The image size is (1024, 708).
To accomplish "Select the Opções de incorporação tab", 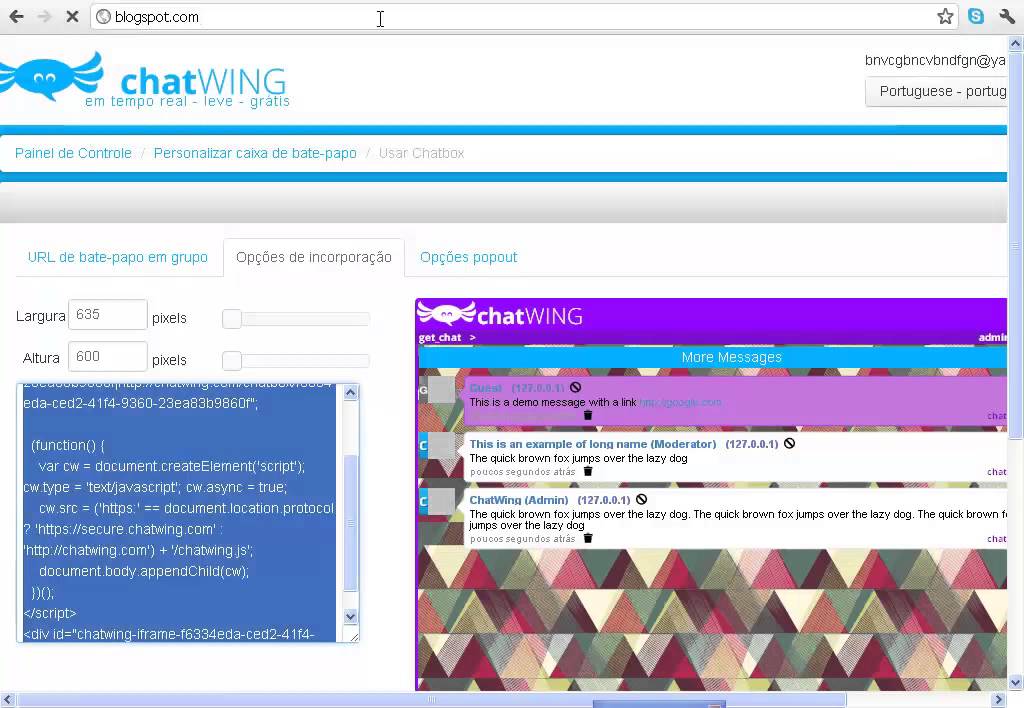I will pos(313,257).
